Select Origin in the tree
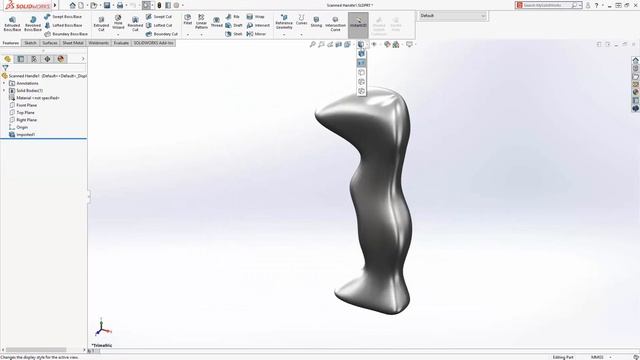Image resolution: width=640 pixels, height=360 pixels. [22, 127]
